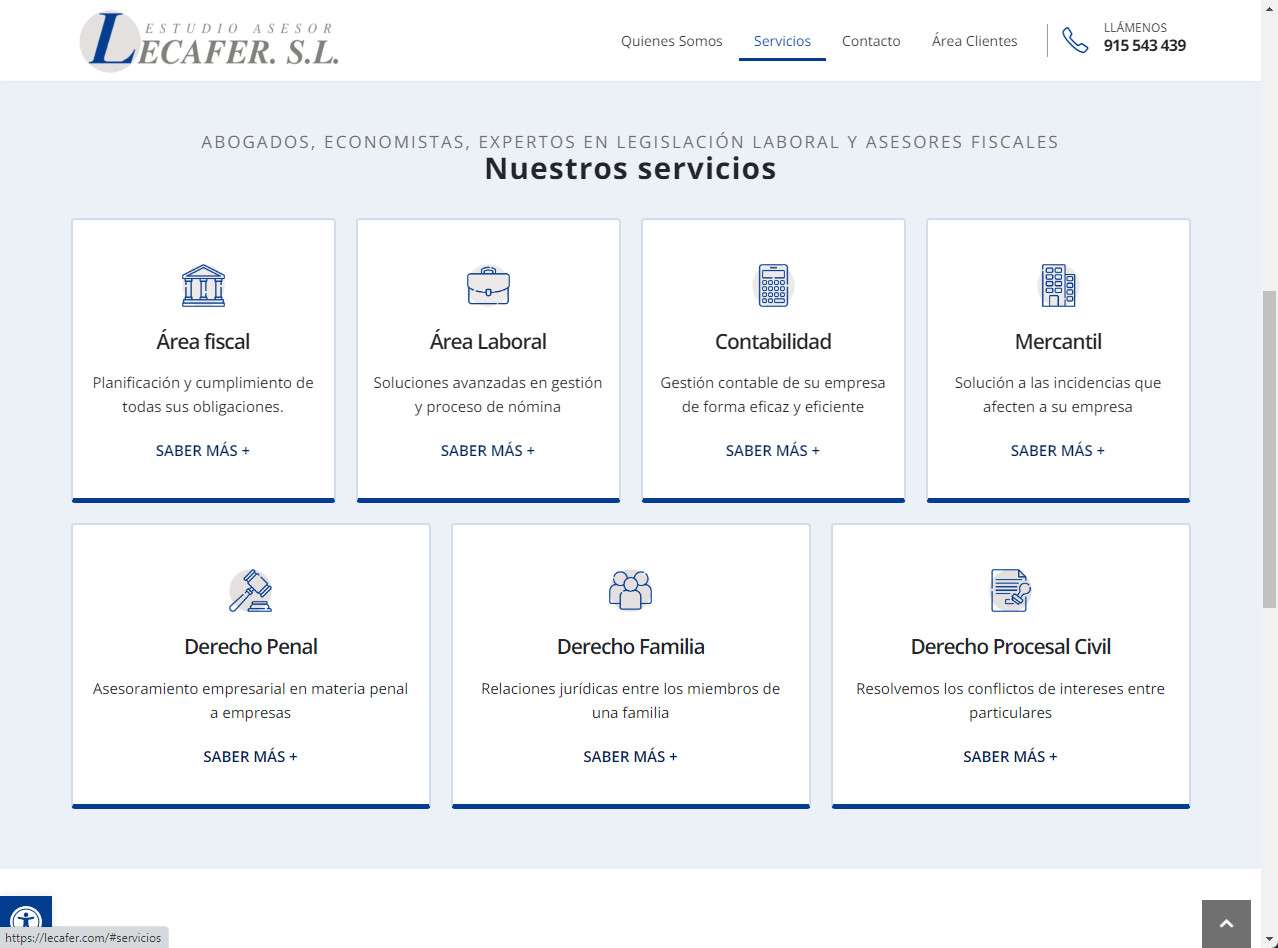Select the Servicios navigation tab
Image resolution: width=1278 pixels, height=948 pixels.
click(x=782, y=41)
